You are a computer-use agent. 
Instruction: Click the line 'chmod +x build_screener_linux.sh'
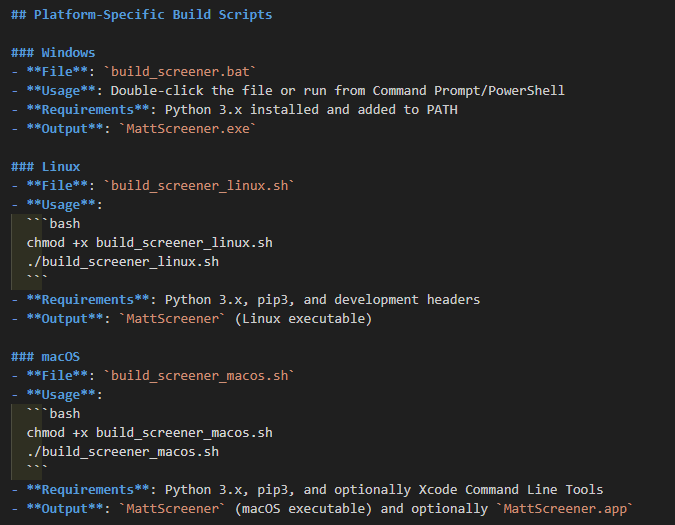click(x=149, y=242)
